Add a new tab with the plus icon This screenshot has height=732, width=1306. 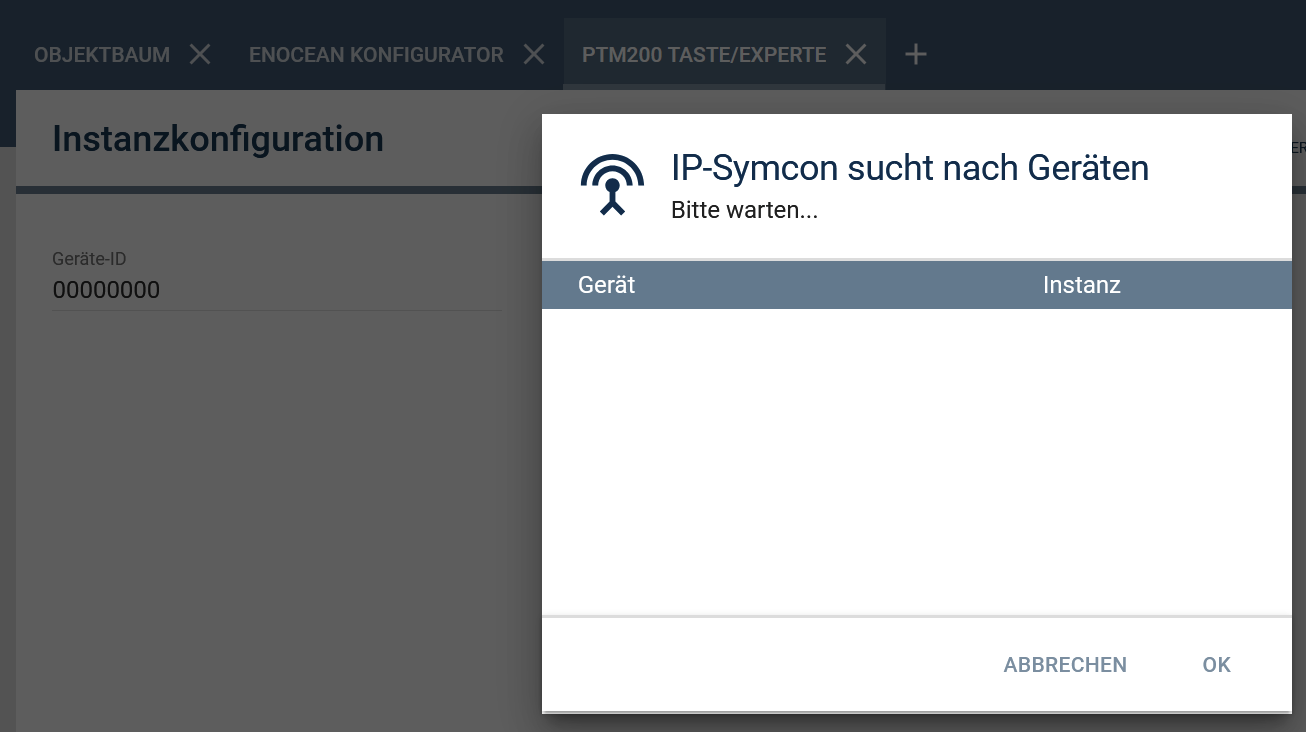915,54
